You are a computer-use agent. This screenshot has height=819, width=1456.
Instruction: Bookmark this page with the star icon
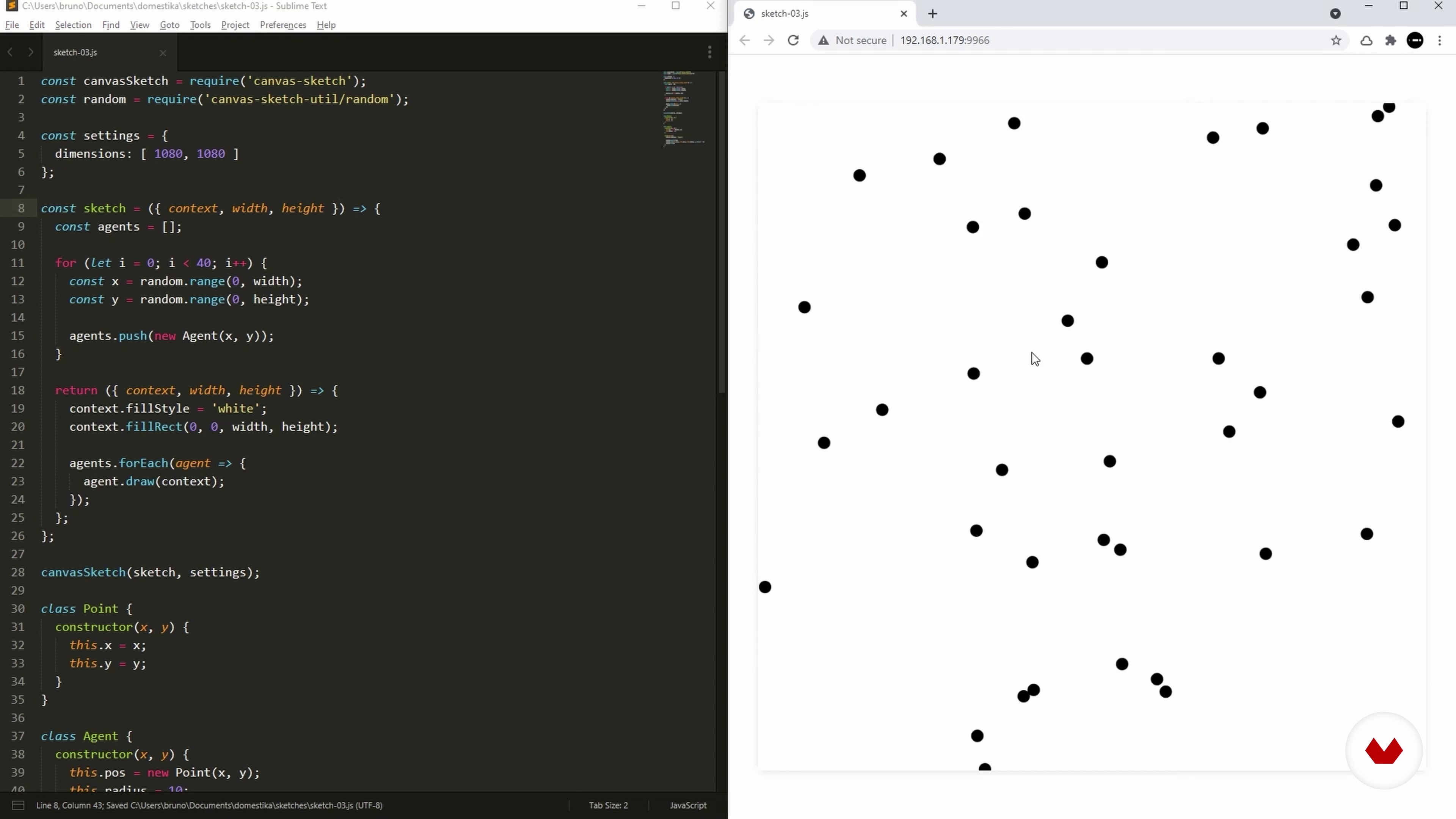[x=1335, y=40]
